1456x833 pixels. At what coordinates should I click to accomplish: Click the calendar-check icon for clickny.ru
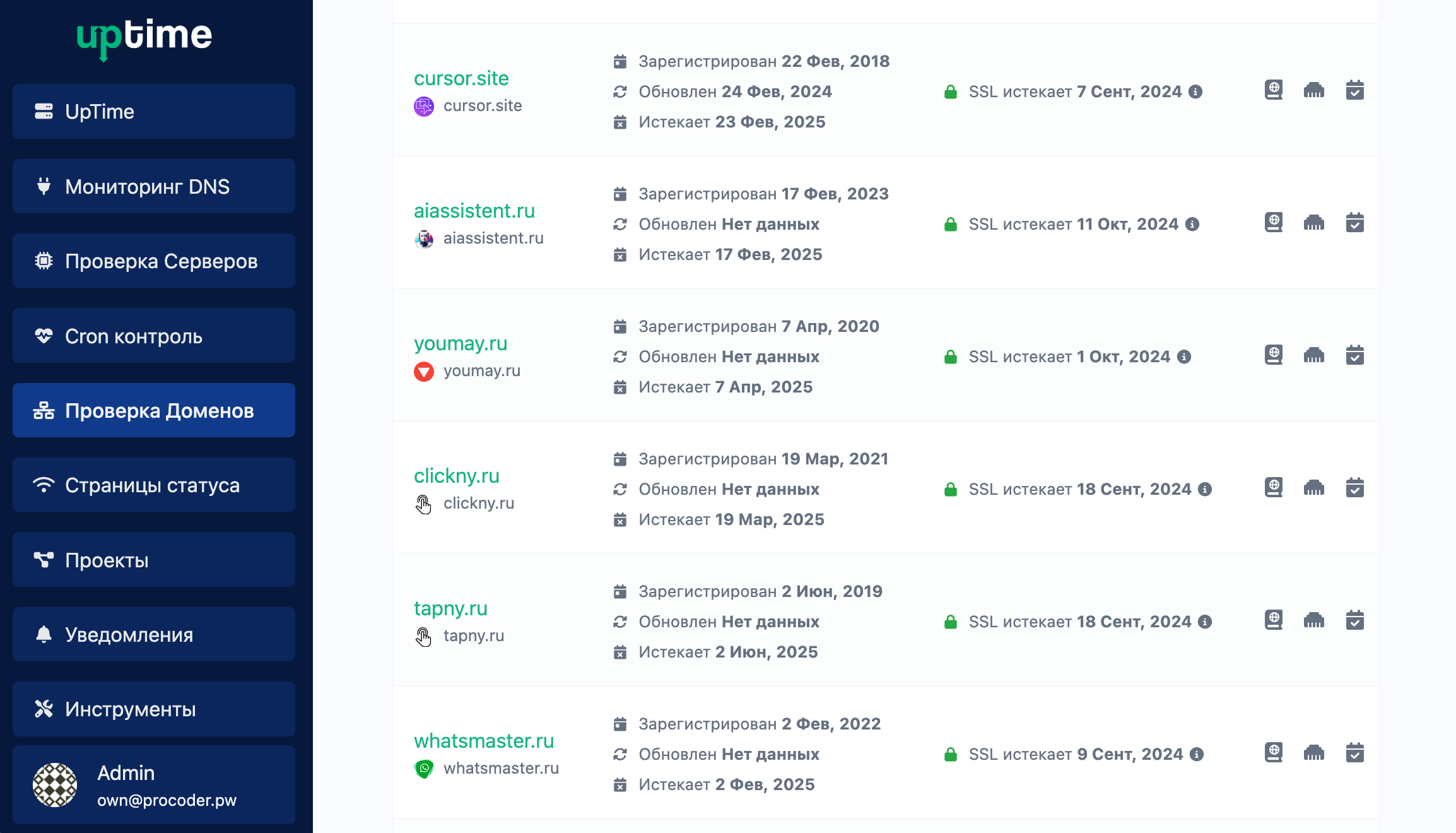point(1354,488)
